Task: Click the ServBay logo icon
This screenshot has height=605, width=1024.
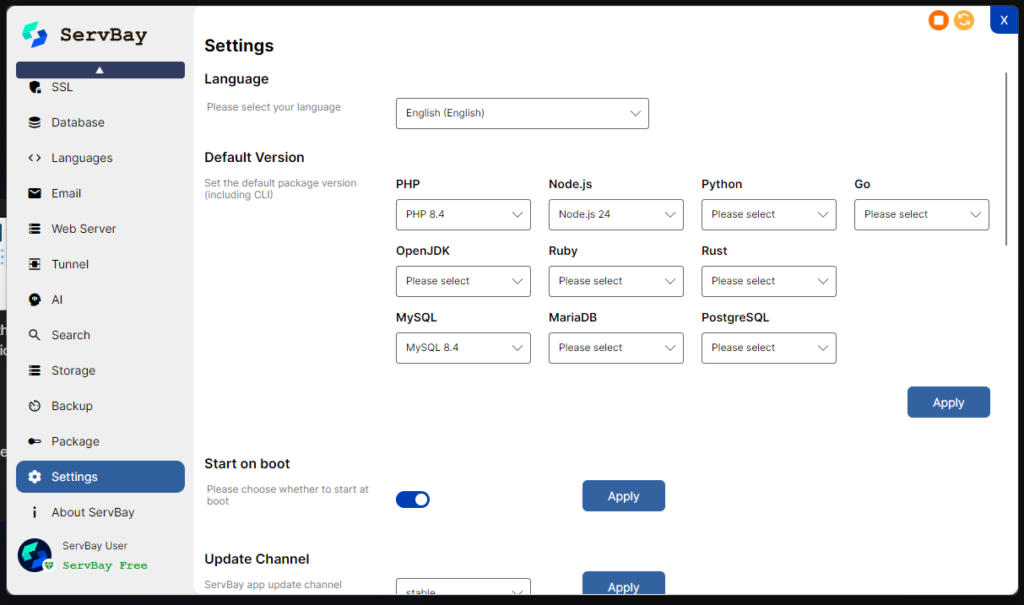Action: (35, 35)
